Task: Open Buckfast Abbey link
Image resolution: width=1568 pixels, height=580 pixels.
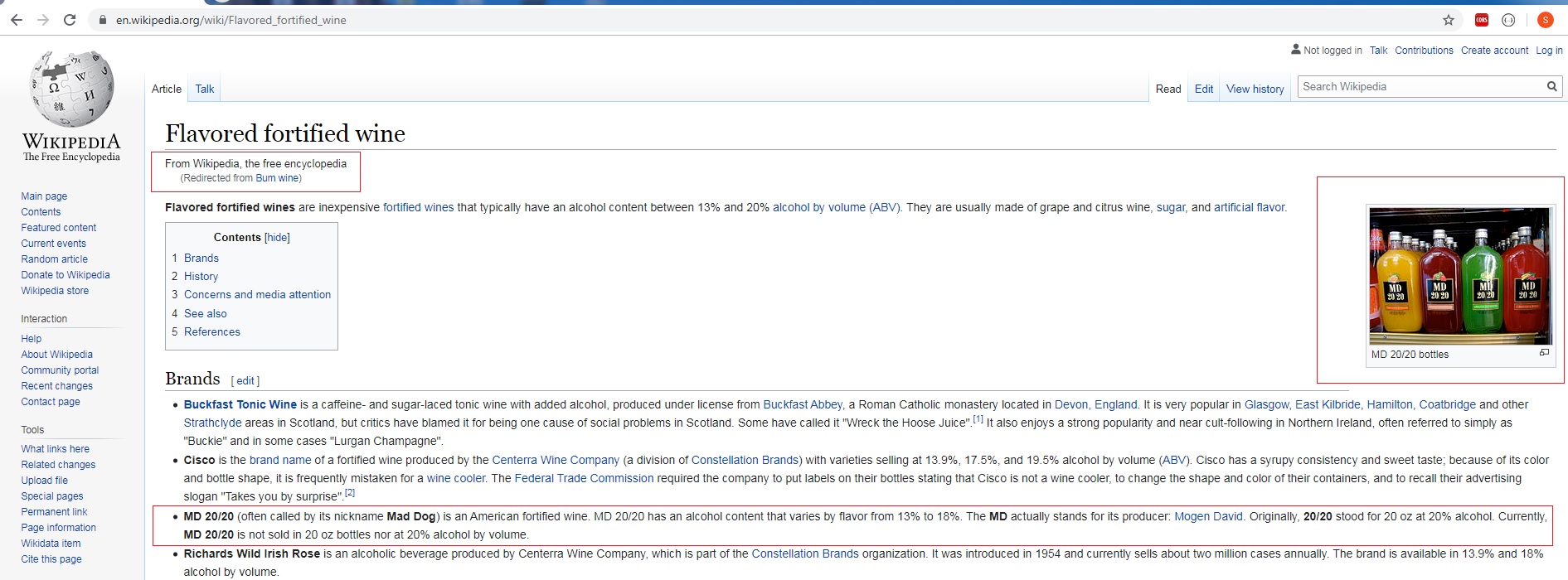Action: pyautogui.click(x=803, y=404)
